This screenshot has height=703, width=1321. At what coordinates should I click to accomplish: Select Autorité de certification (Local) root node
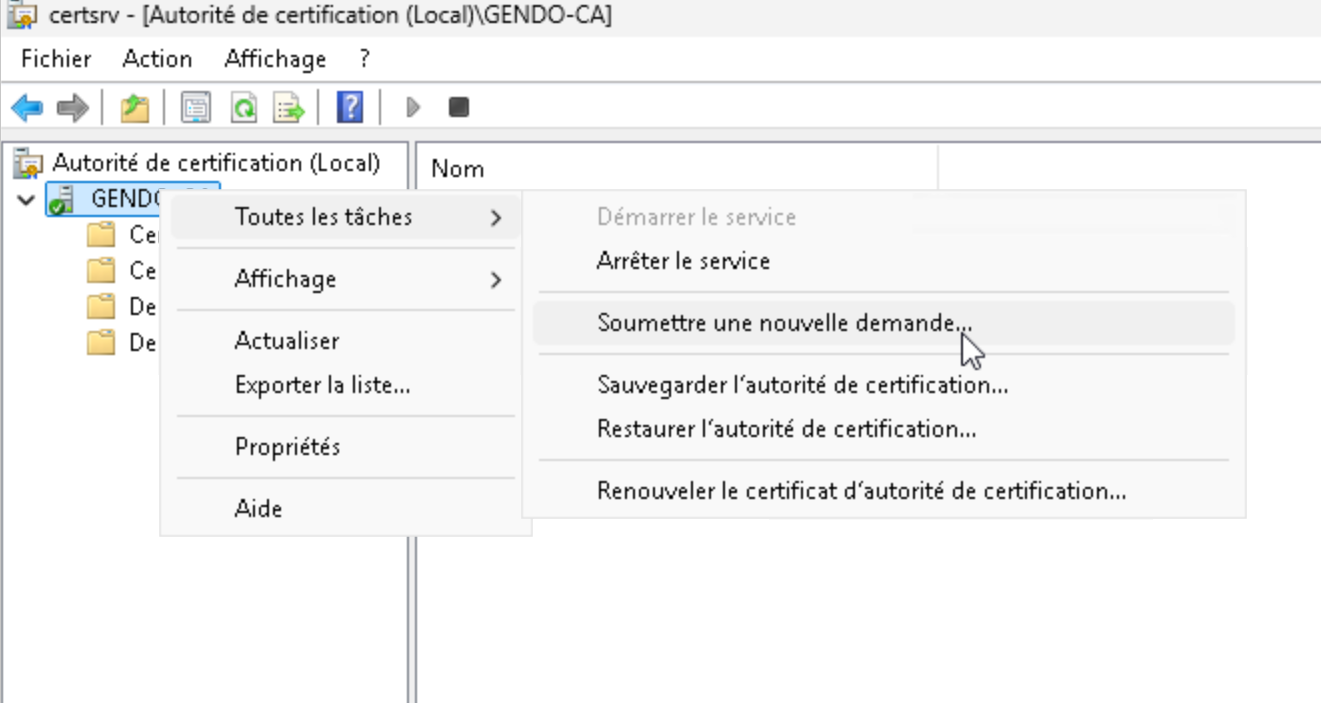[x=215, y=163]
